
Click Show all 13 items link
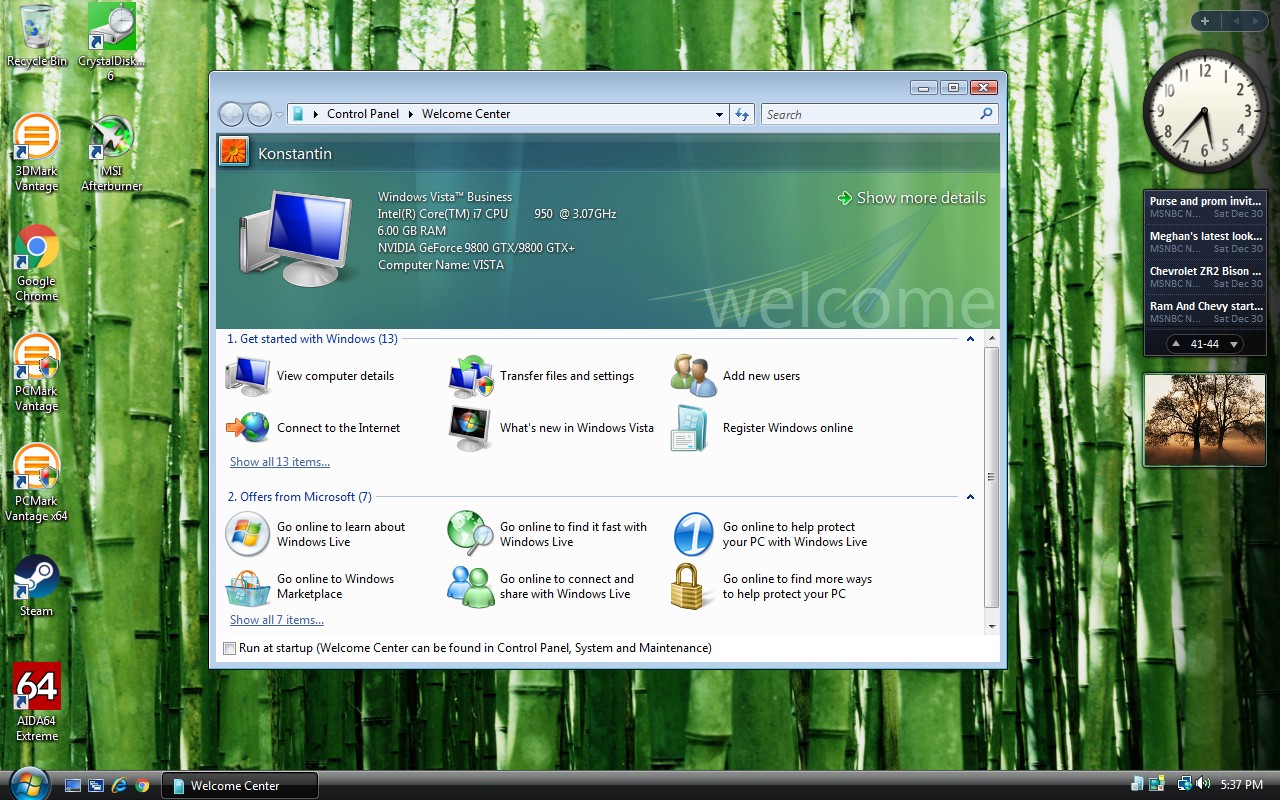click(280, 462)
